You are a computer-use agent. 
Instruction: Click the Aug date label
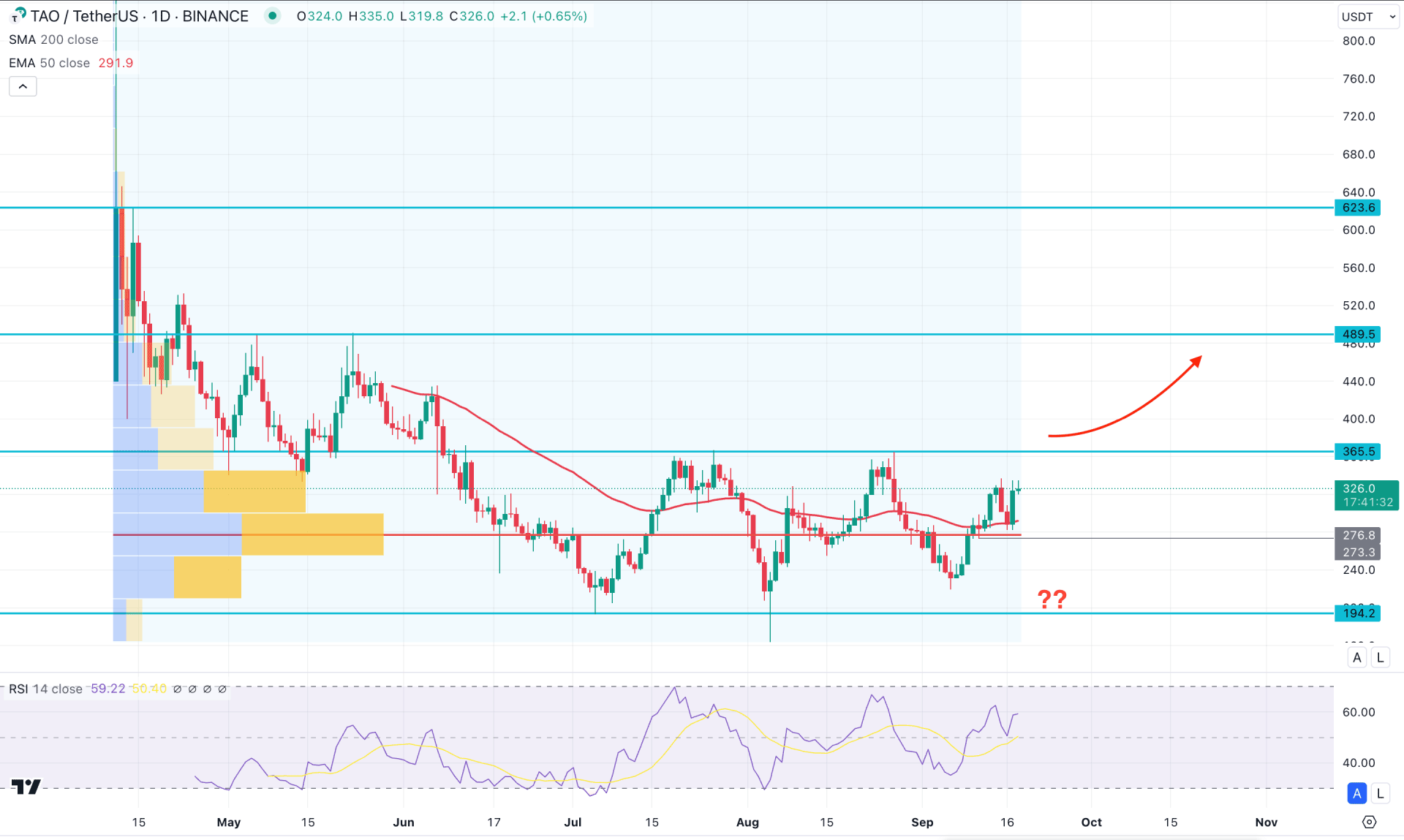(747, 822)
